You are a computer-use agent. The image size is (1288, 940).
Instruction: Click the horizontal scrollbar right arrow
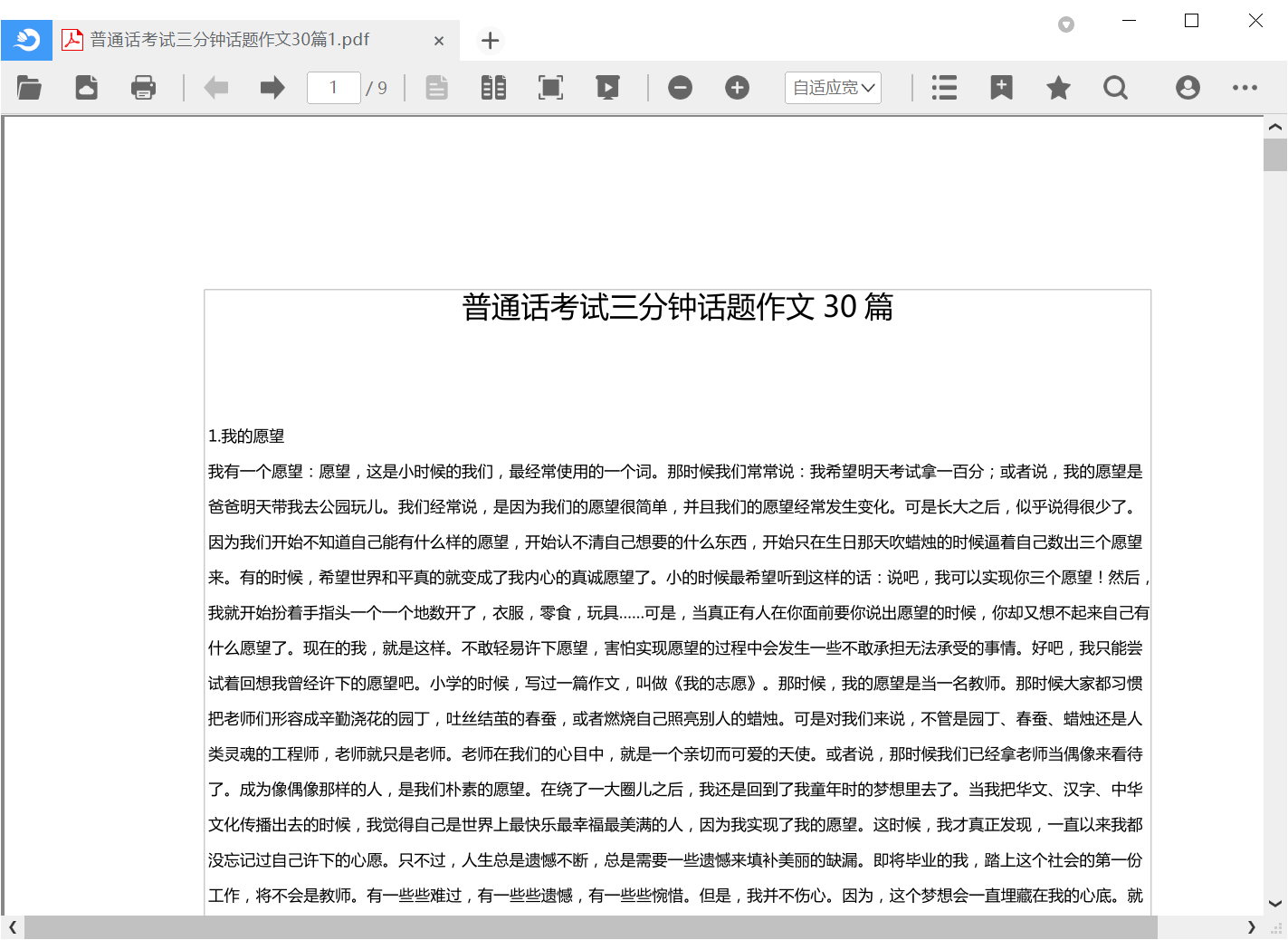1251,927
